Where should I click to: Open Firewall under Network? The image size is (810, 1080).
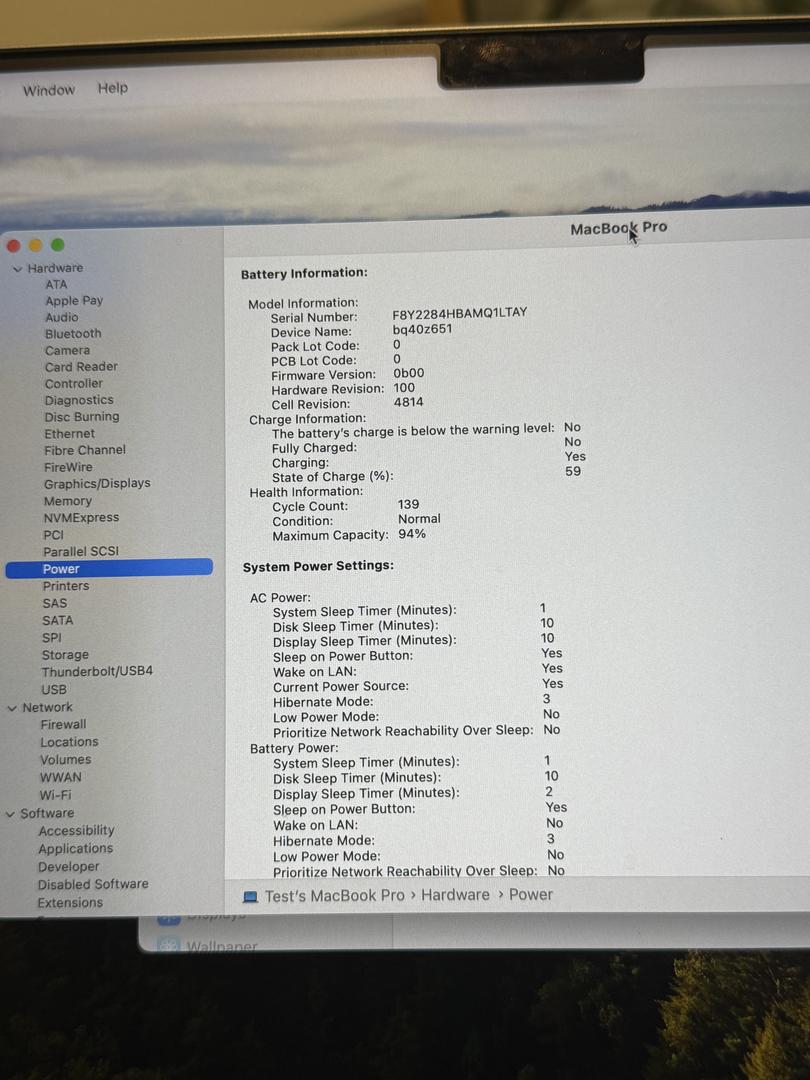(x=63, y=725)
